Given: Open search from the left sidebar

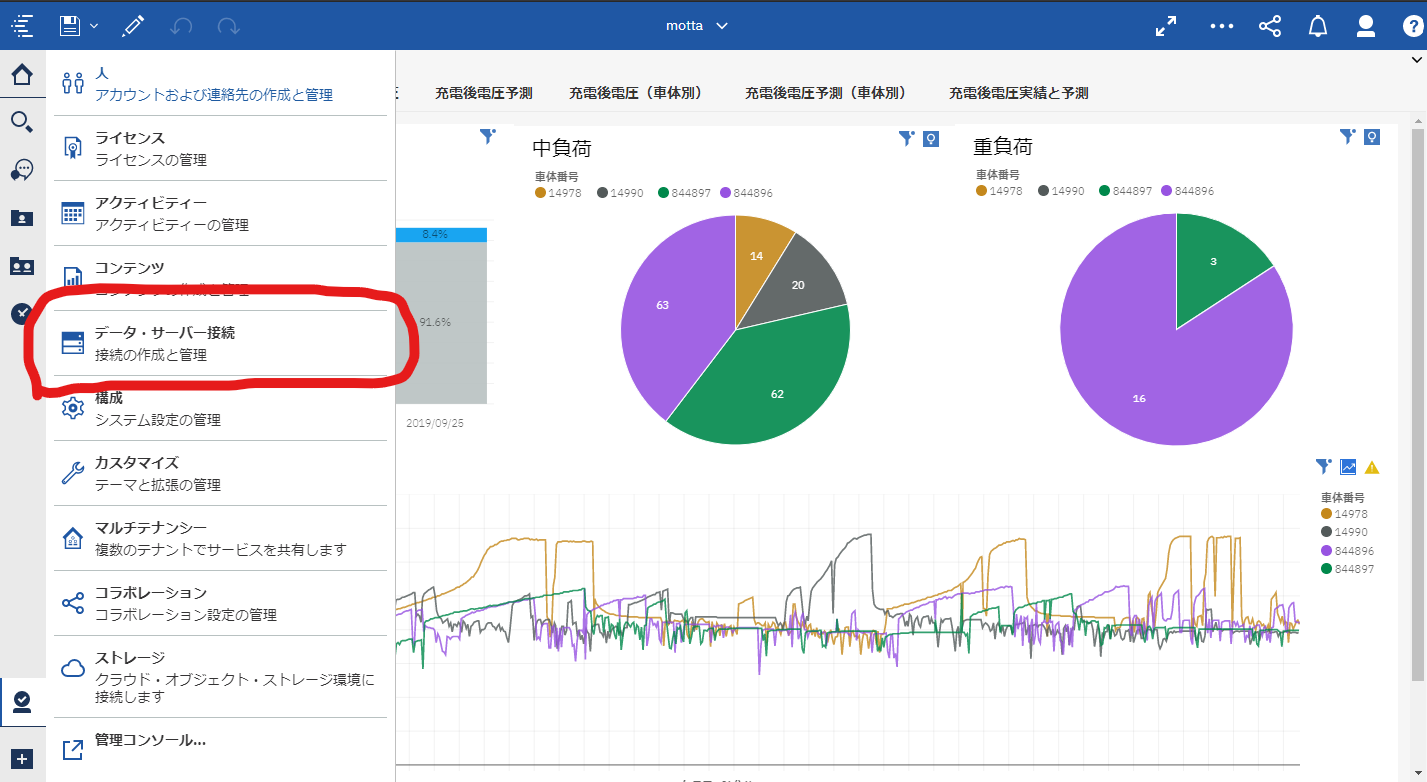Looking at the screenshot, I should (22, 122).
